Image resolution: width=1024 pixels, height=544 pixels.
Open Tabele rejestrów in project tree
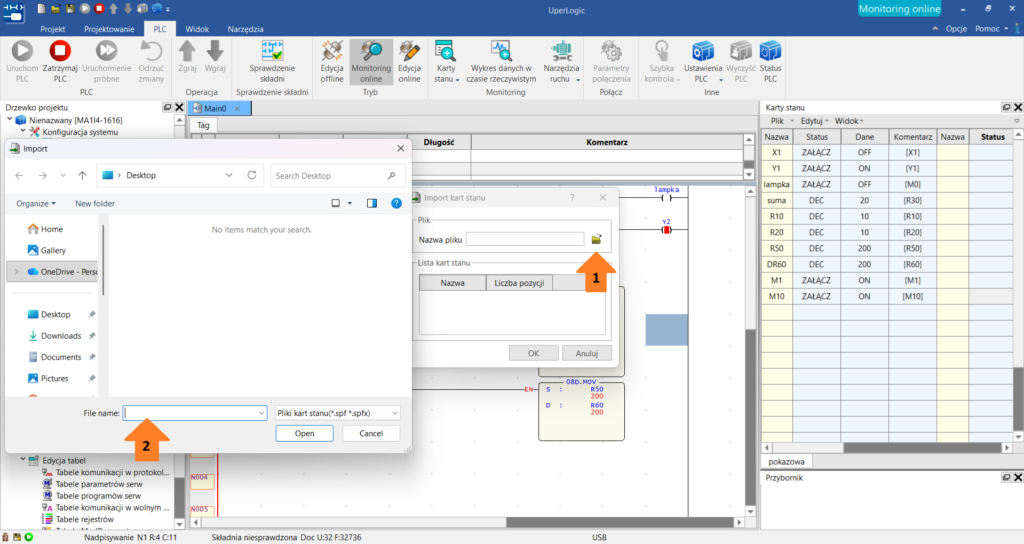[x=84, y=519]
